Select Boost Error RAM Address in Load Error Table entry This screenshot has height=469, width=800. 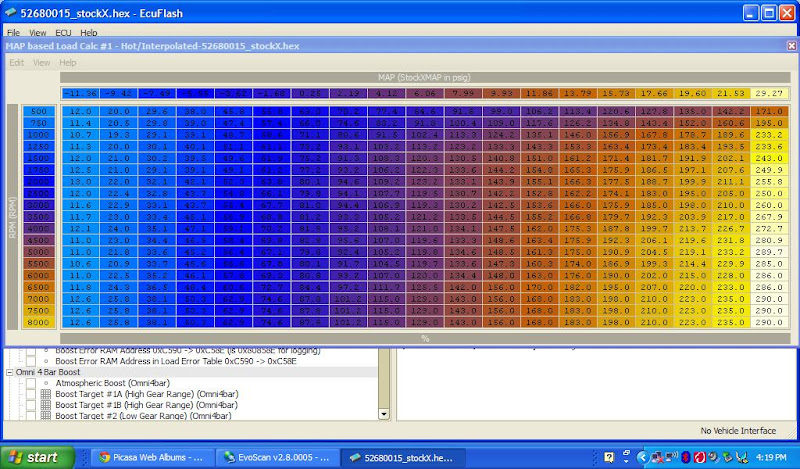(176, 361)
